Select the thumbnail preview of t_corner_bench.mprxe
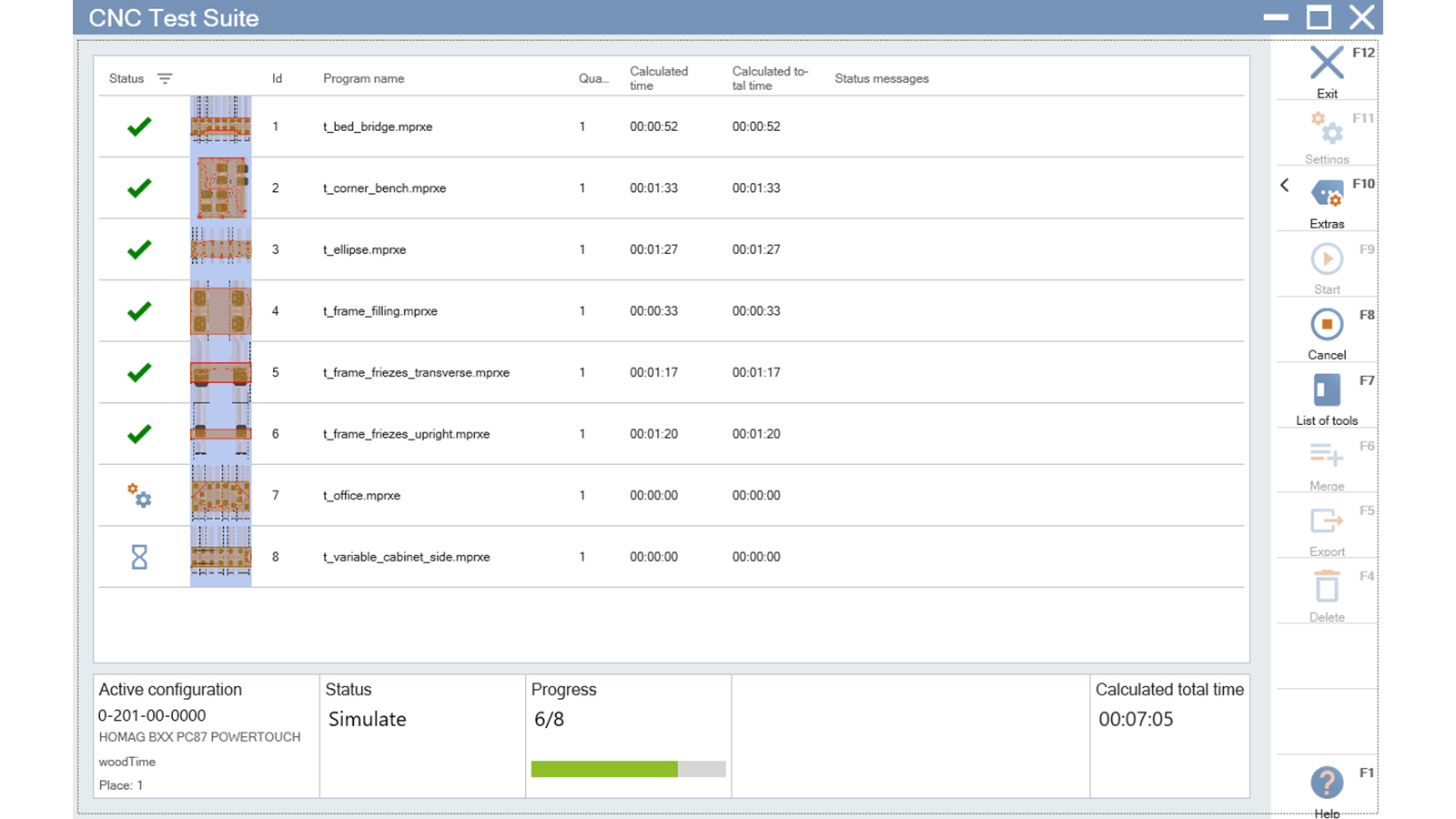 point(220,188)
